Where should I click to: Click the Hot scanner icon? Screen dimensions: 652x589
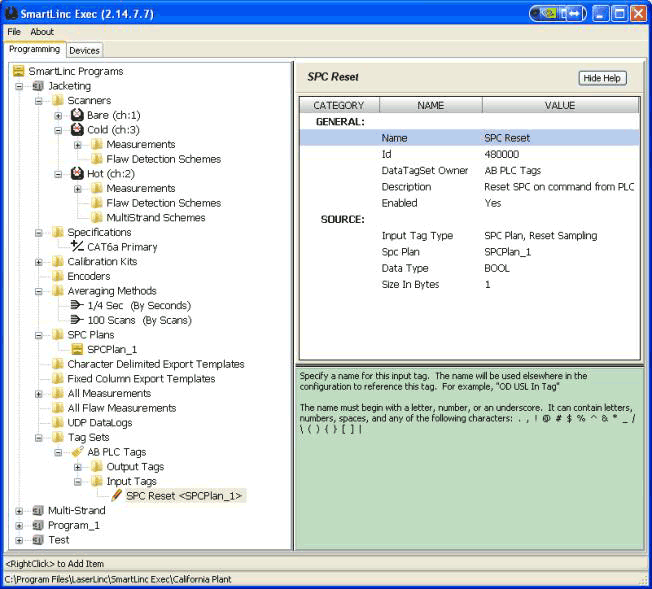tap(77, 174)
